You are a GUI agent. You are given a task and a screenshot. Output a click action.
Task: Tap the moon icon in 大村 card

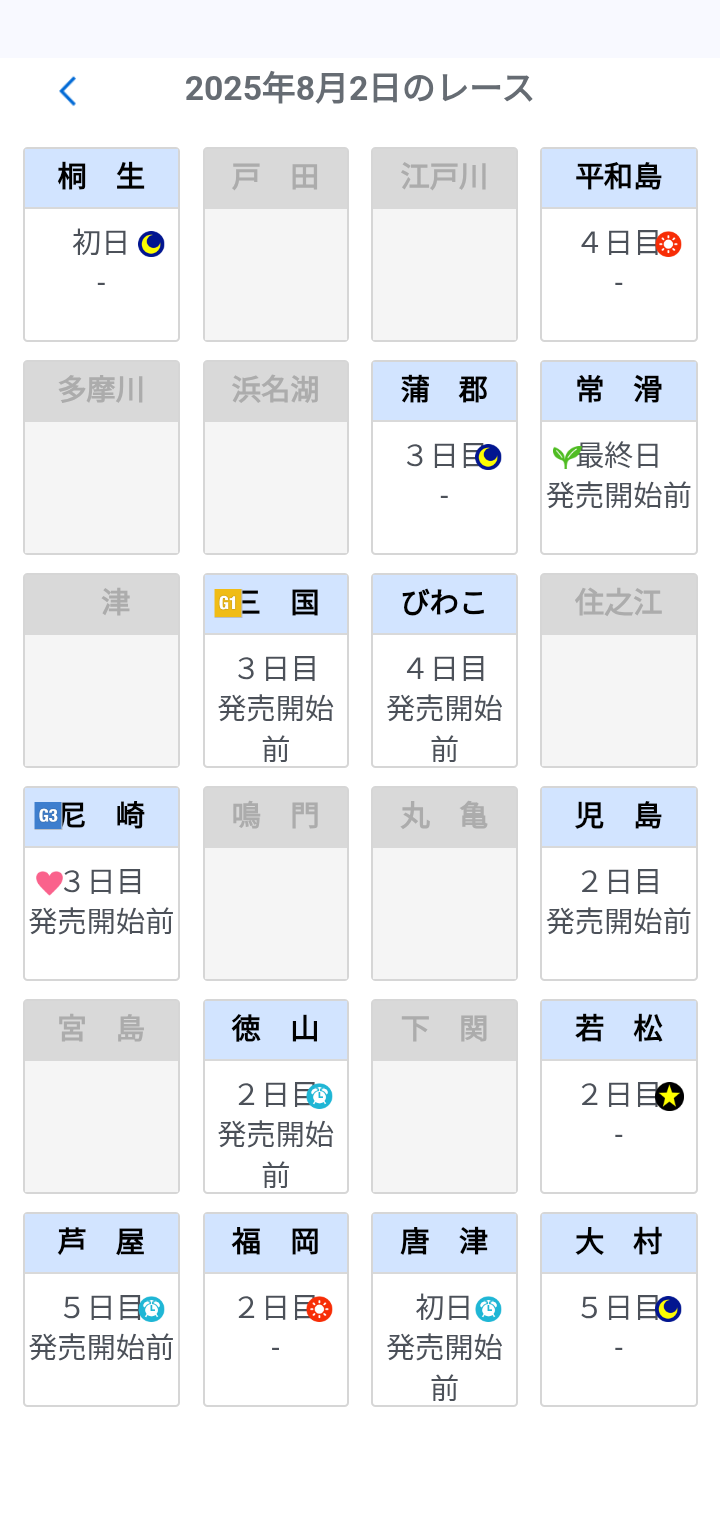[x=668, y=1309]
